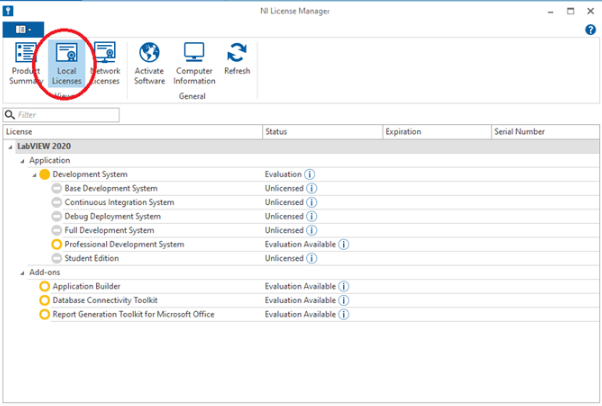Select the Development System license
This screenshot has width=602, height=406.
[90, 174]
